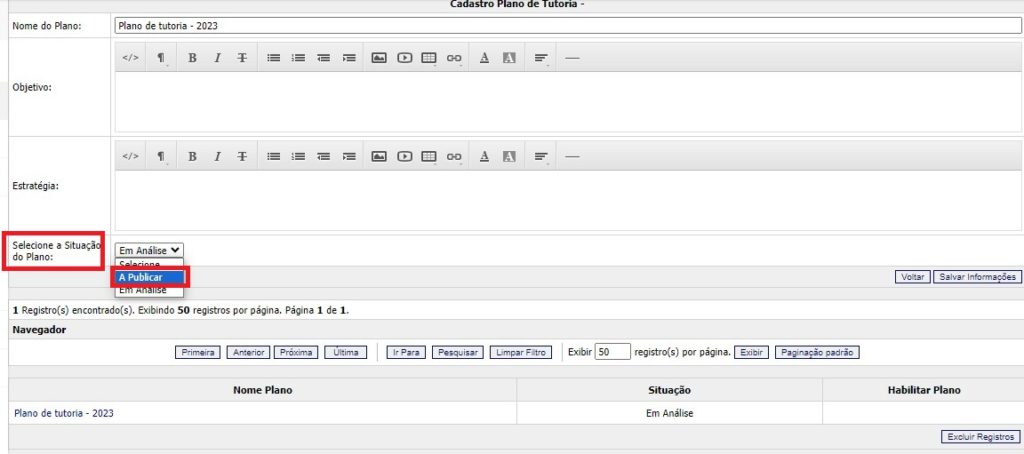Toggle HTML source view in Objetivo editor

coord(130,58)
